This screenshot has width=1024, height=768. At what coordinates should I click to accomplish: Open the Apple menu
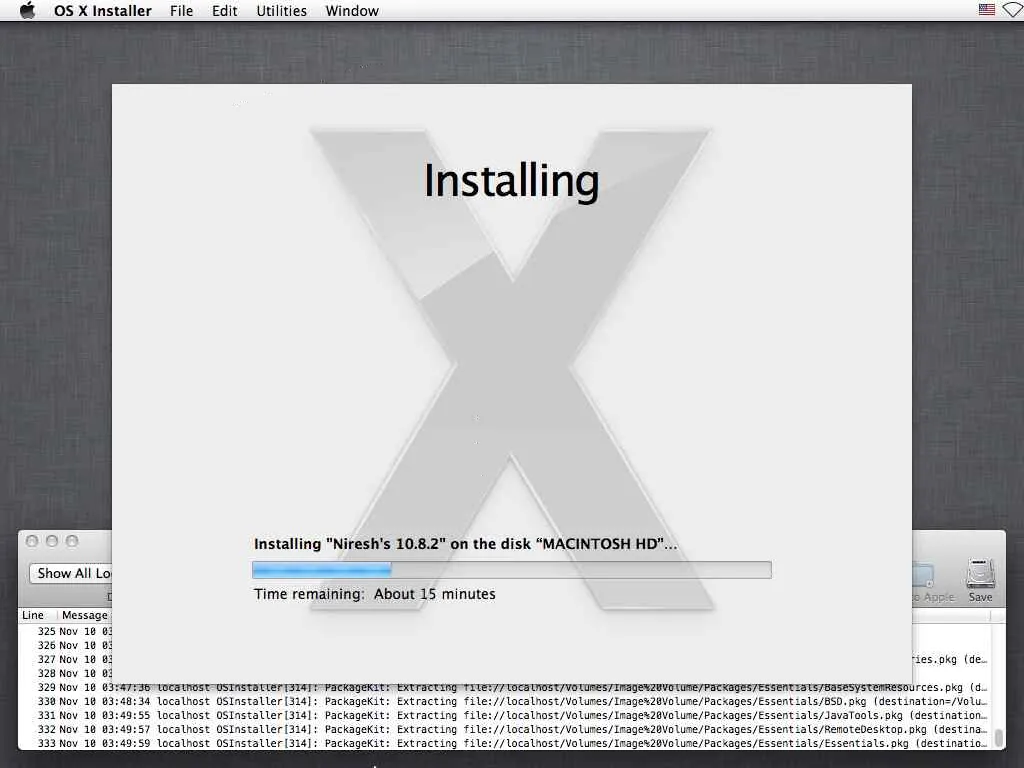tap(27, 10)
